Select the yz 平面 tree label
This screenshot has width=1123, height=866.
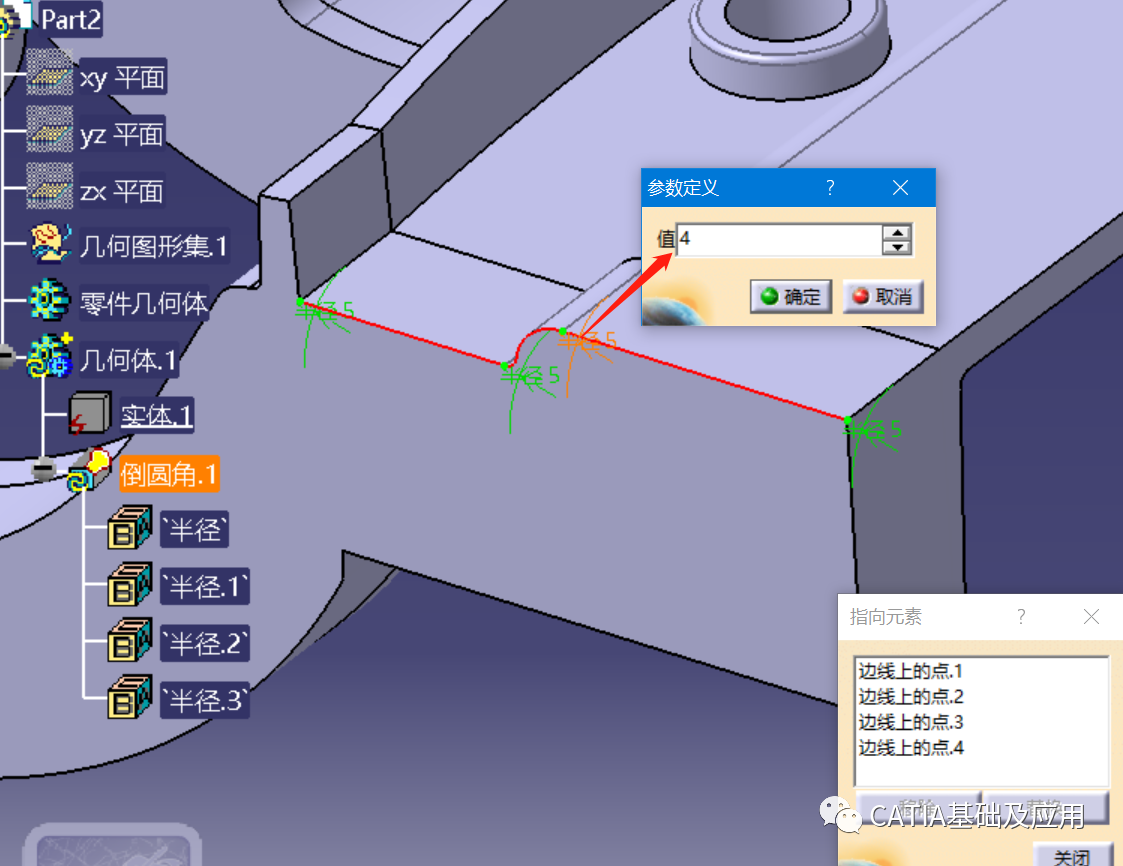[x=122, y=134]
